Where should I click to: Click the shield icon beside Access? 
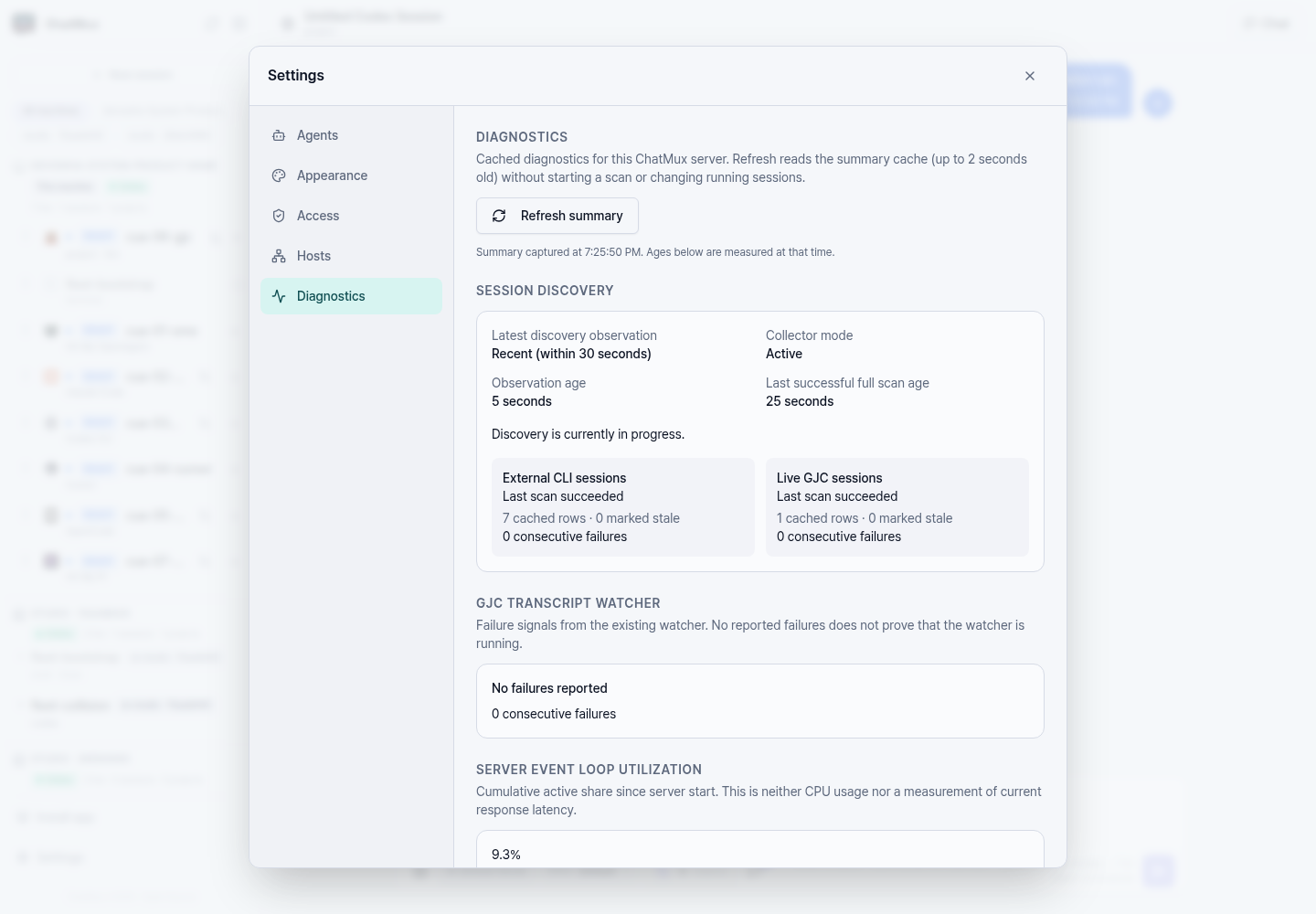click(279, 216)
